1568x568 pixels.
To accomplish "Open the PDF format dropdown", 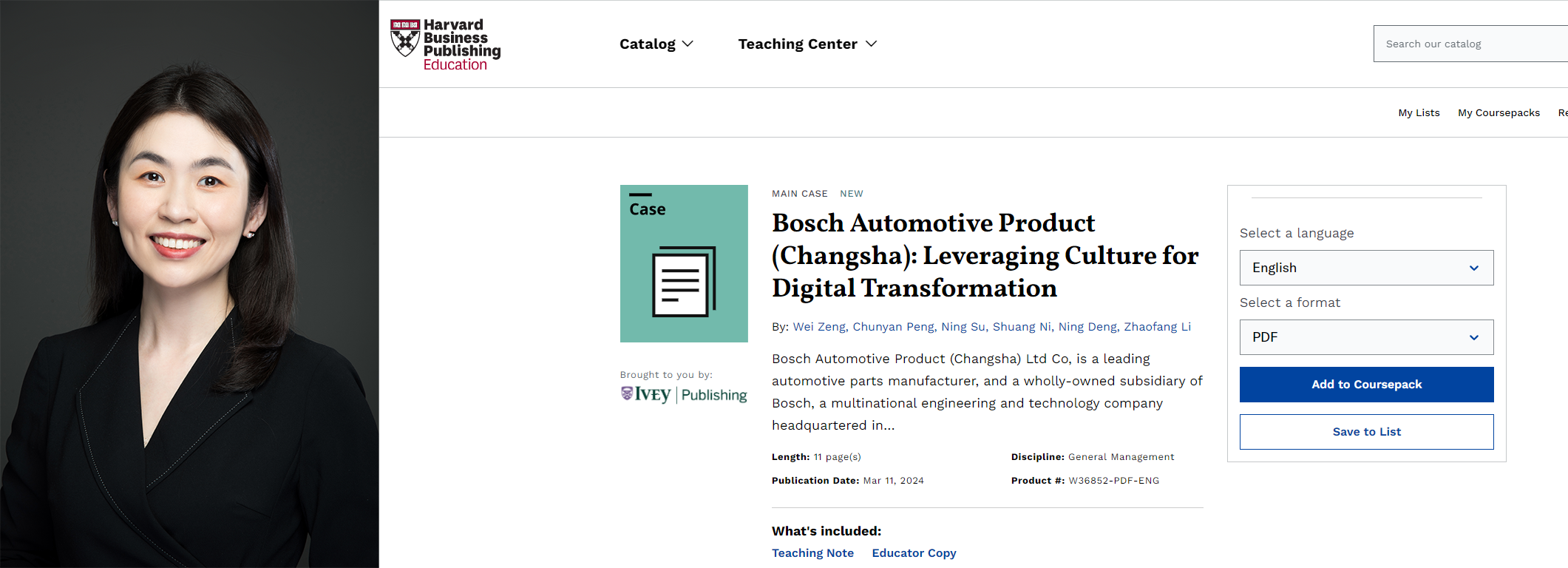I will pos(1366,337).
